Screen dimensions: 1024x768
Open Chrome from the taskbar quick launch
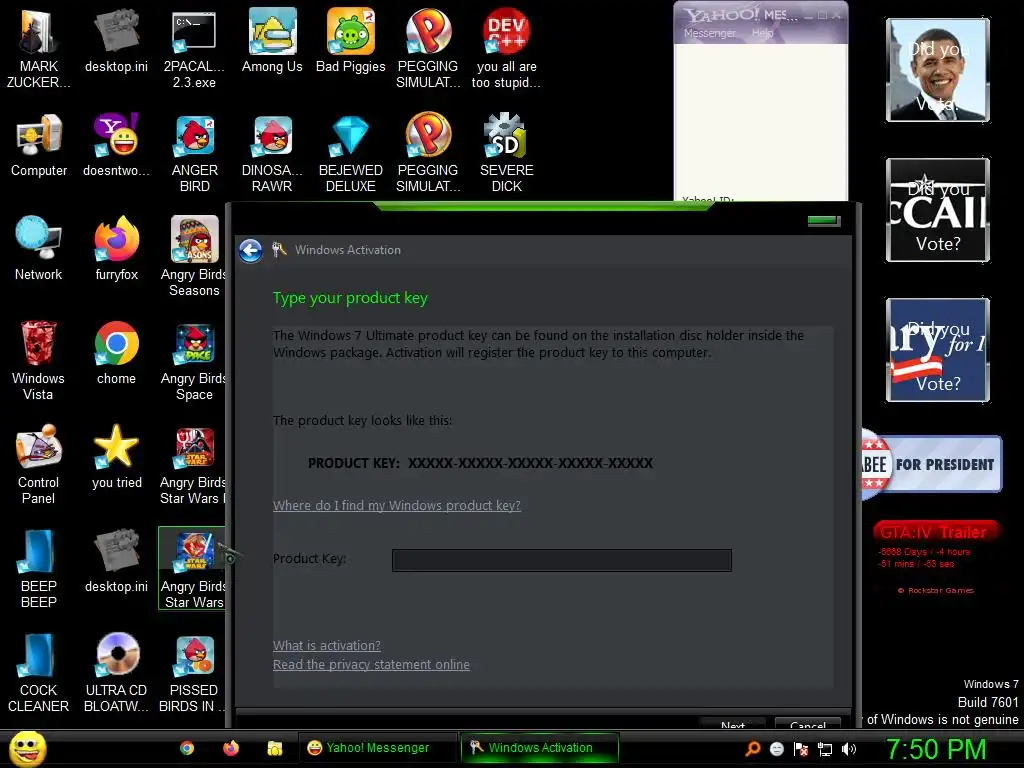point(187,748)
